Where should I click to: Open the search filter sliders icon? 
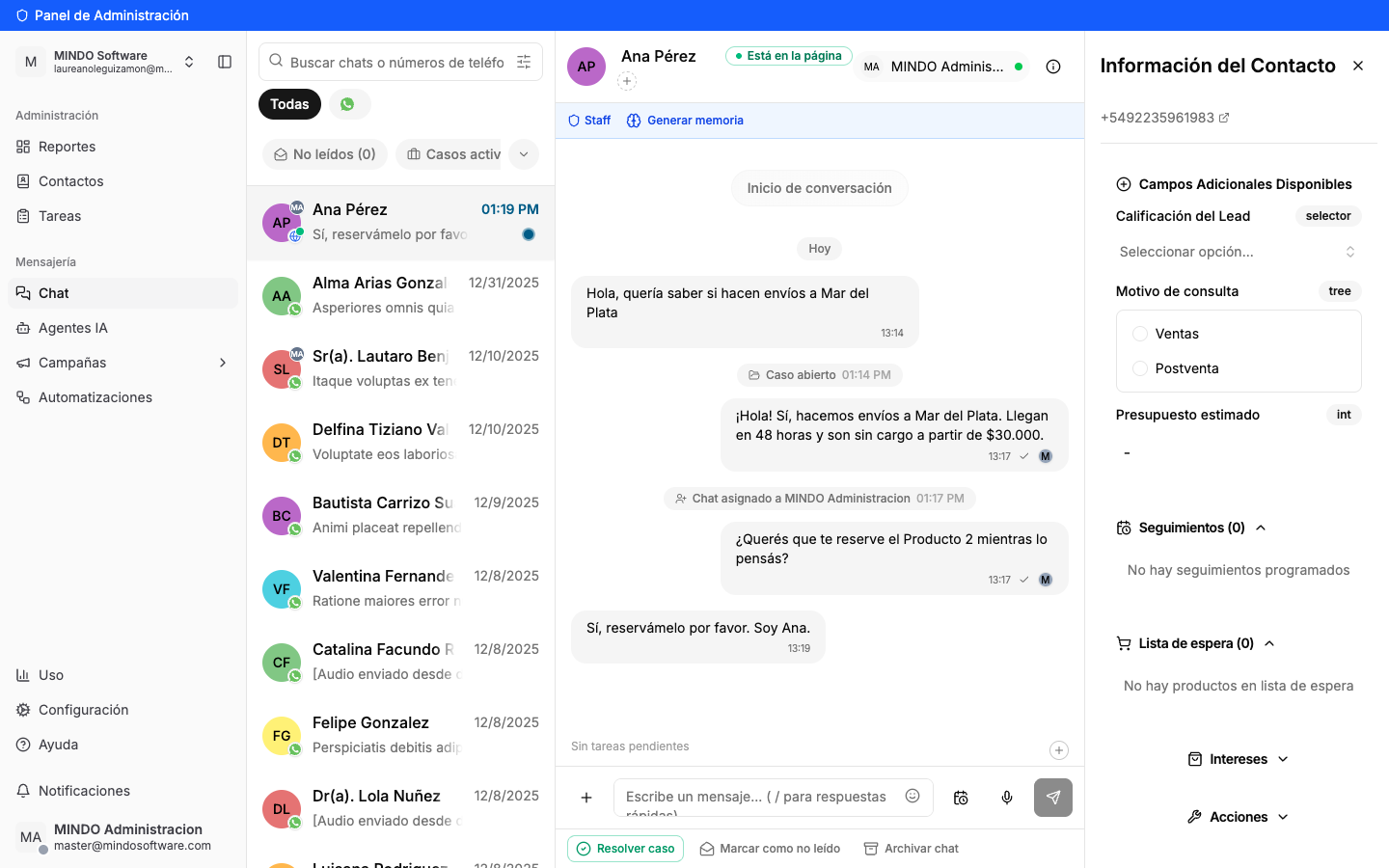click(524, 62)
